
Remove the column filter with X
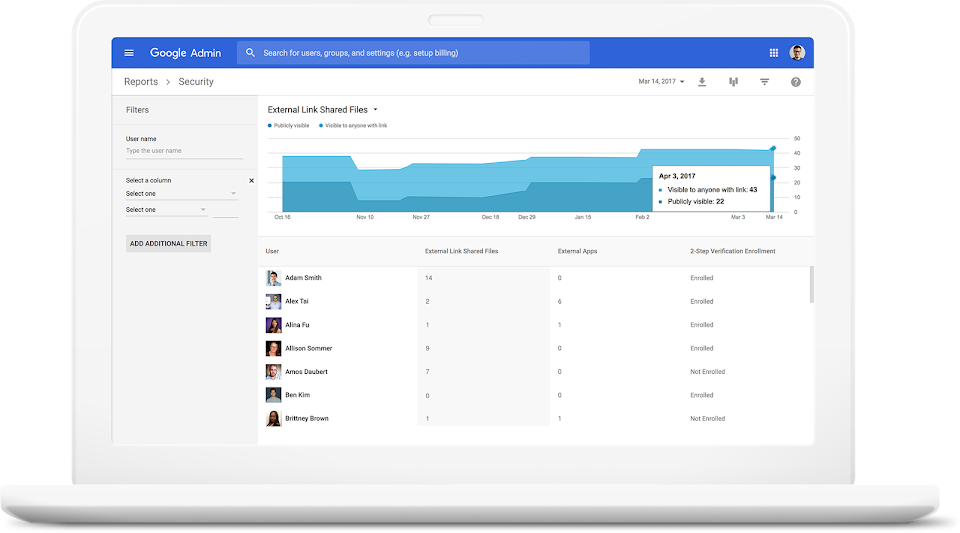(x=252, y=181)
